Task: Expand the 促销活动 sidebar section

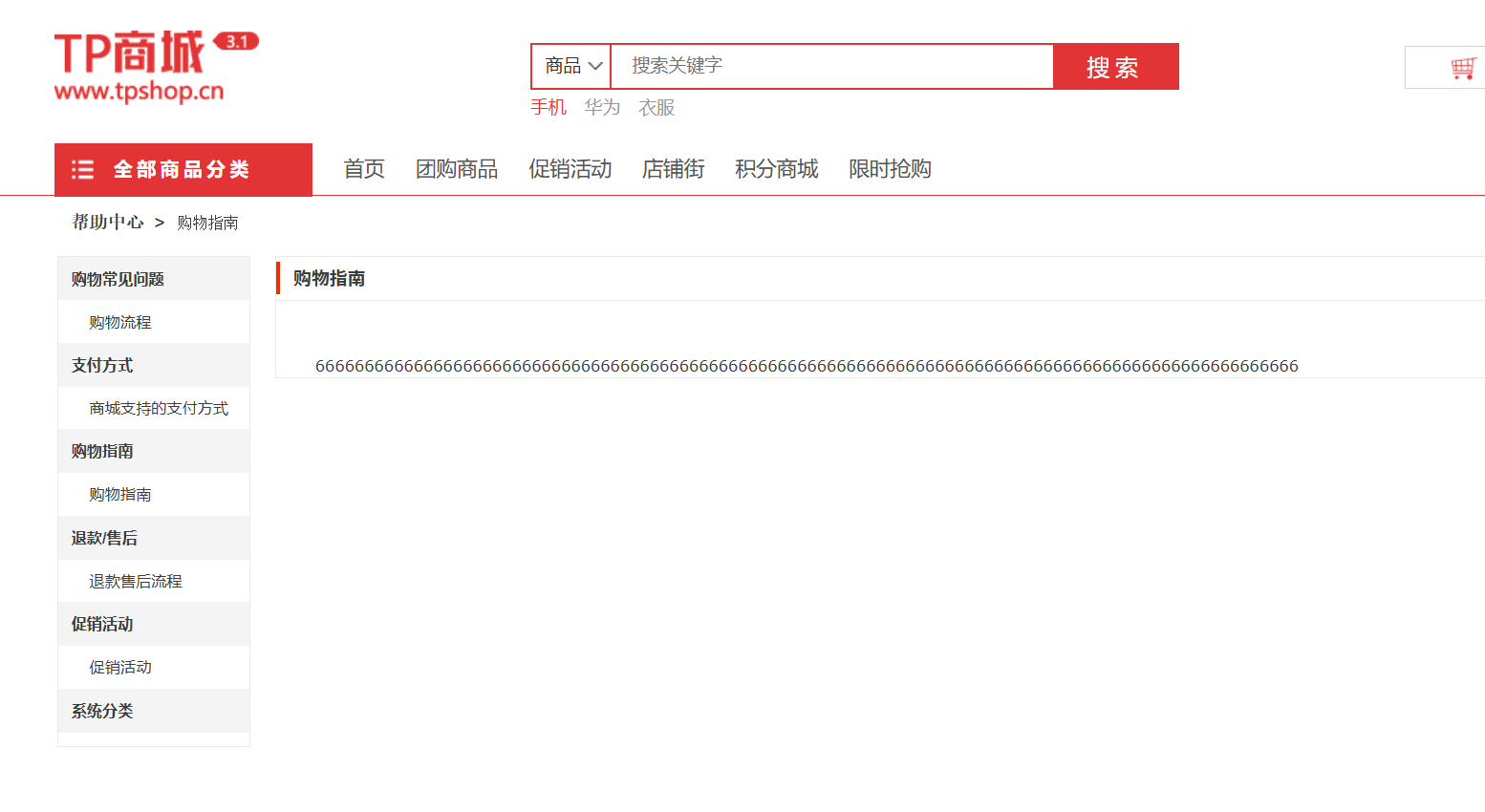Action: pos(100,624)
